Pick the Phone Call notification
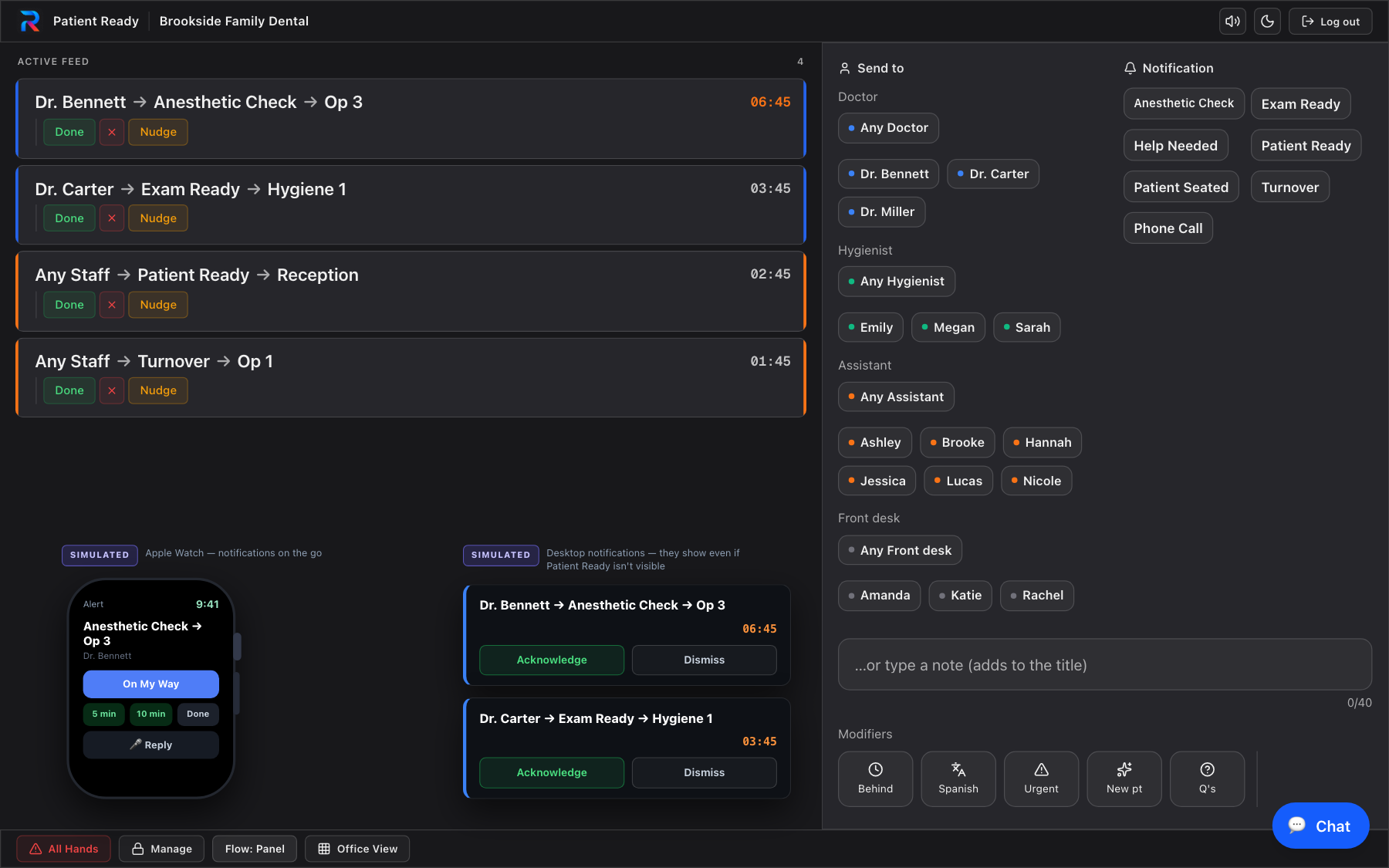Image resolution: width=1389 pixels, height=868 pixels. (1168, 228)
